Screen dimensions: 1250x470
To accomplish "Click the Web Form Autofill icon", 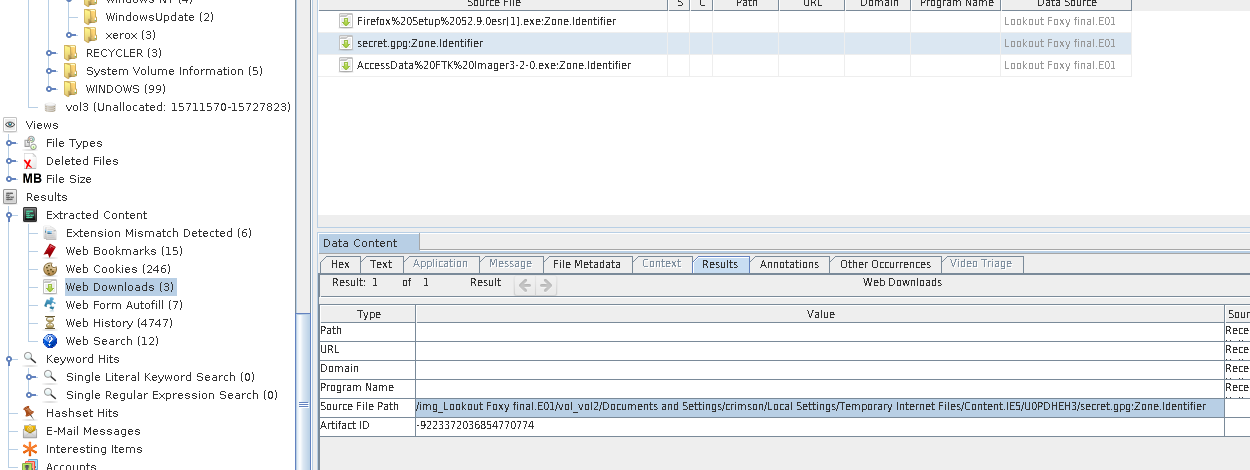I will pos(49,305).
